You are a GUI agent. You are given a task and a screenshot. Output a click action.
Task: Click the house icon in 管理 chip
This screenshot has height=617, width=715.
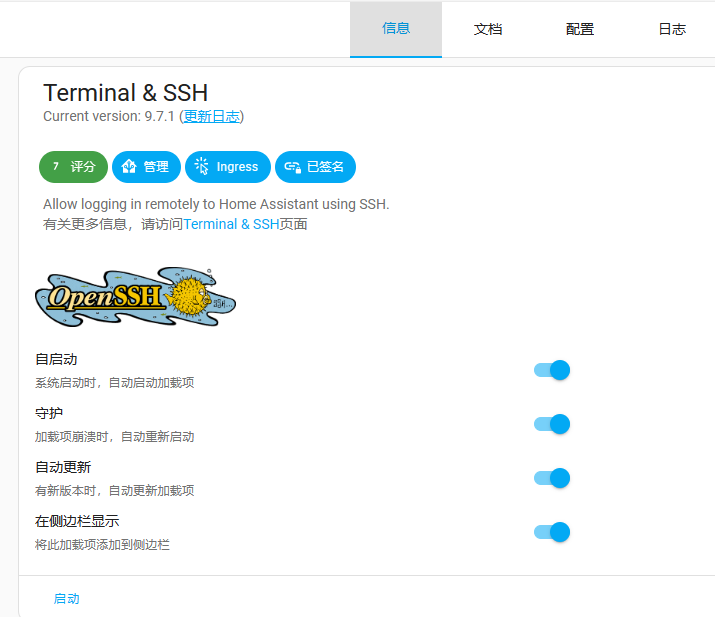(129, 166)
